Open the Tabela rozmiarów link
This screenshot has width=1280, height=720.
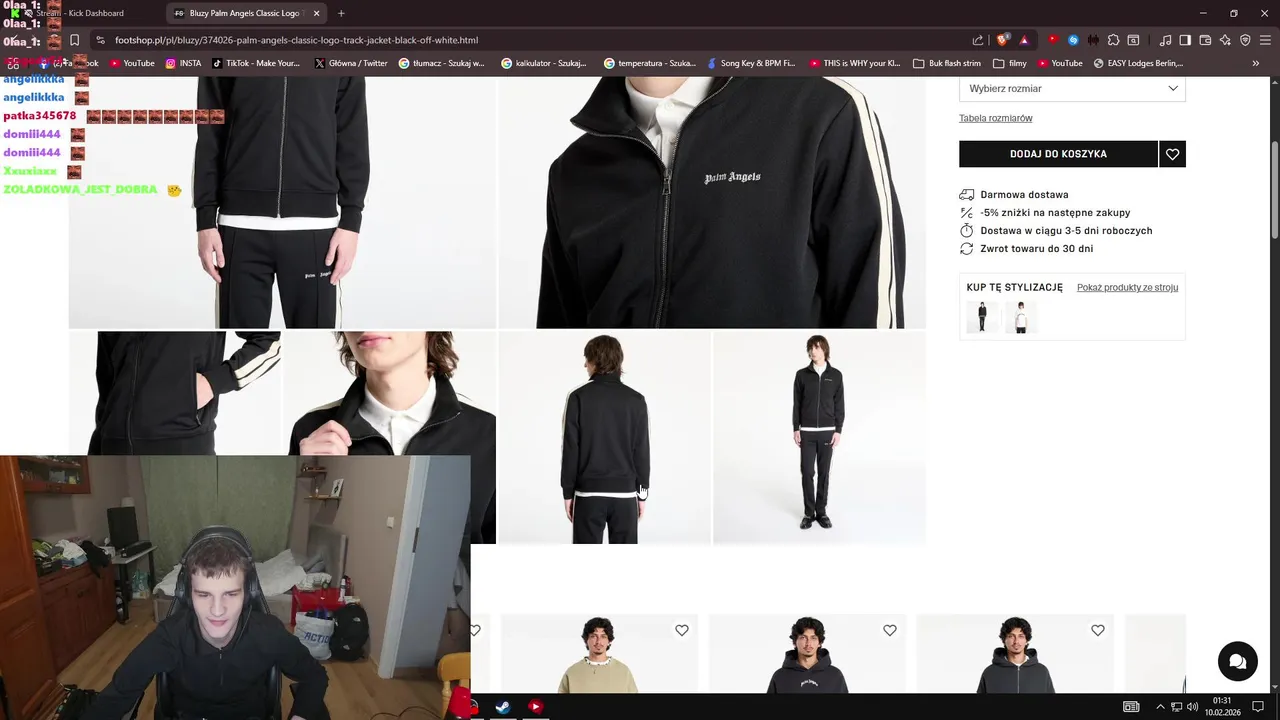[x=995, y=118]
